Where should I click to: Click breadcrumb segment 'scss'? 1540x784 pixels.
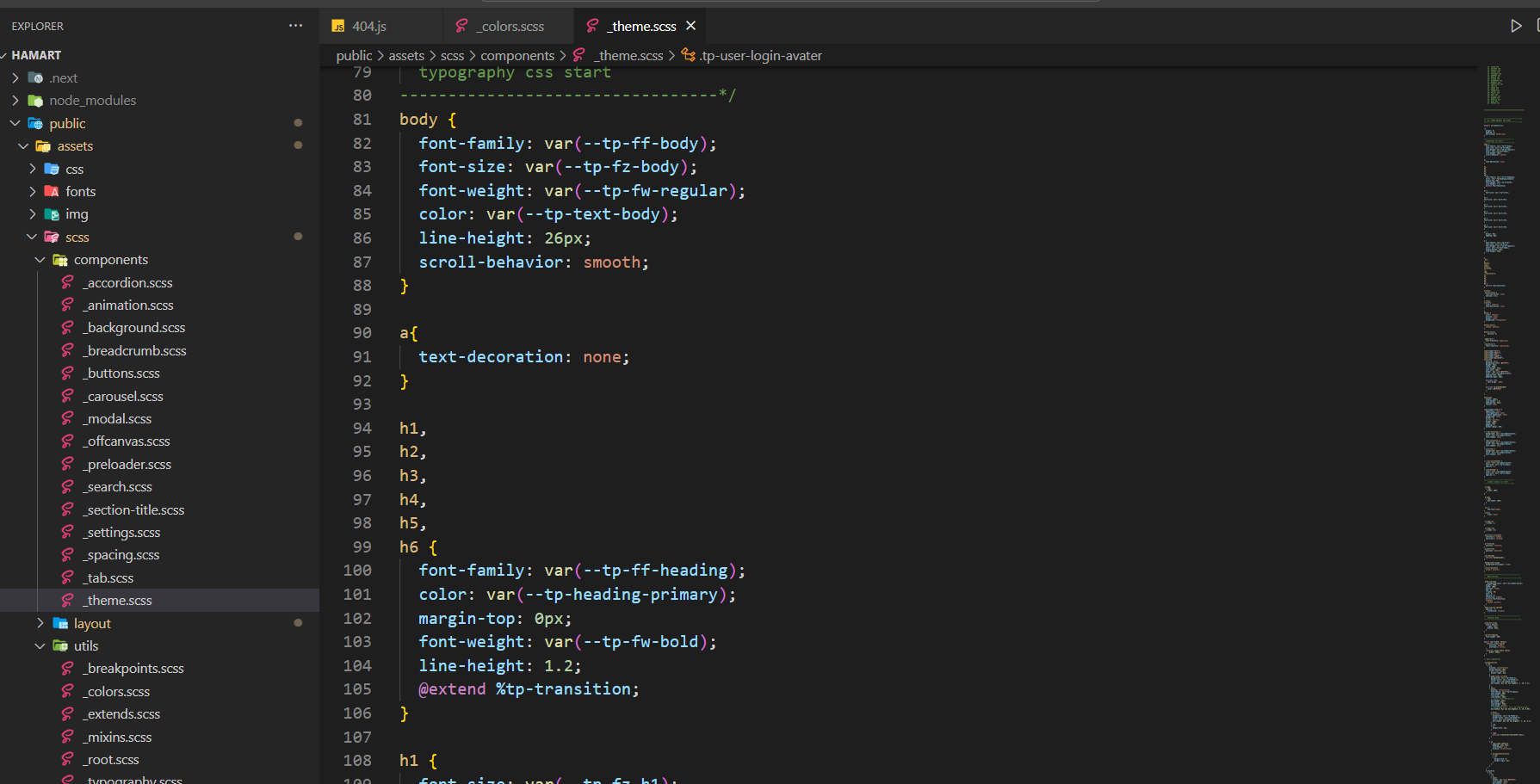(452, 55)
